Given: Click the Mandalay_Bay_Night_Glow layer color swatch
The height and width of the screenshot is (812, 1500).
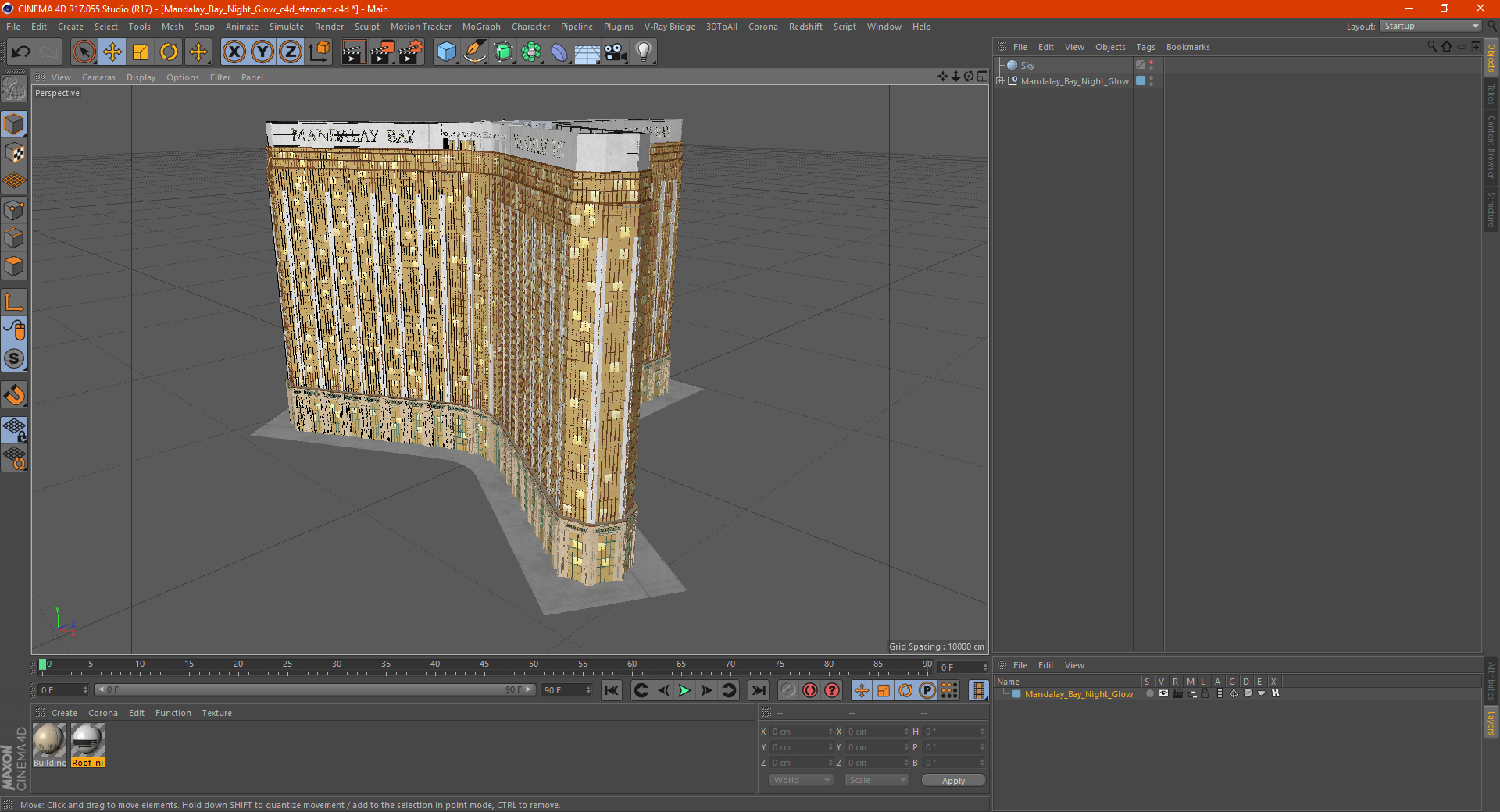Looking at the screenshot, I should (1016, 694).
